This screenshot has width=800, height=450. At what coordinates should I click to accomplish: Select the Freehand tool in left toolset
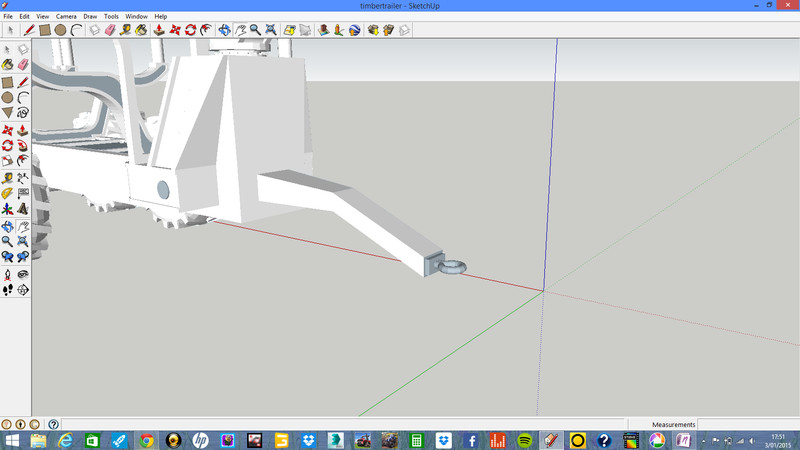pyautogui.click(x=23, y=112)
